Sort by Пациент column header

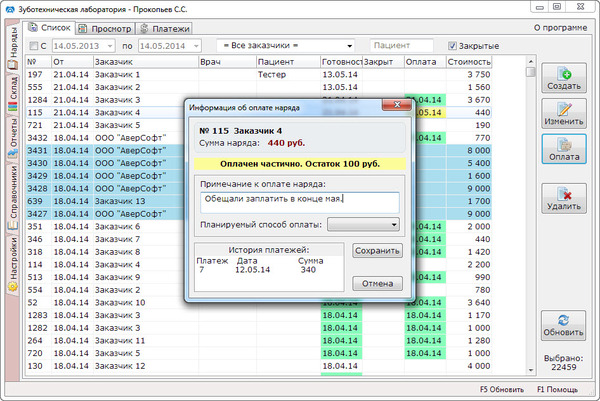(x=288, y=62)
